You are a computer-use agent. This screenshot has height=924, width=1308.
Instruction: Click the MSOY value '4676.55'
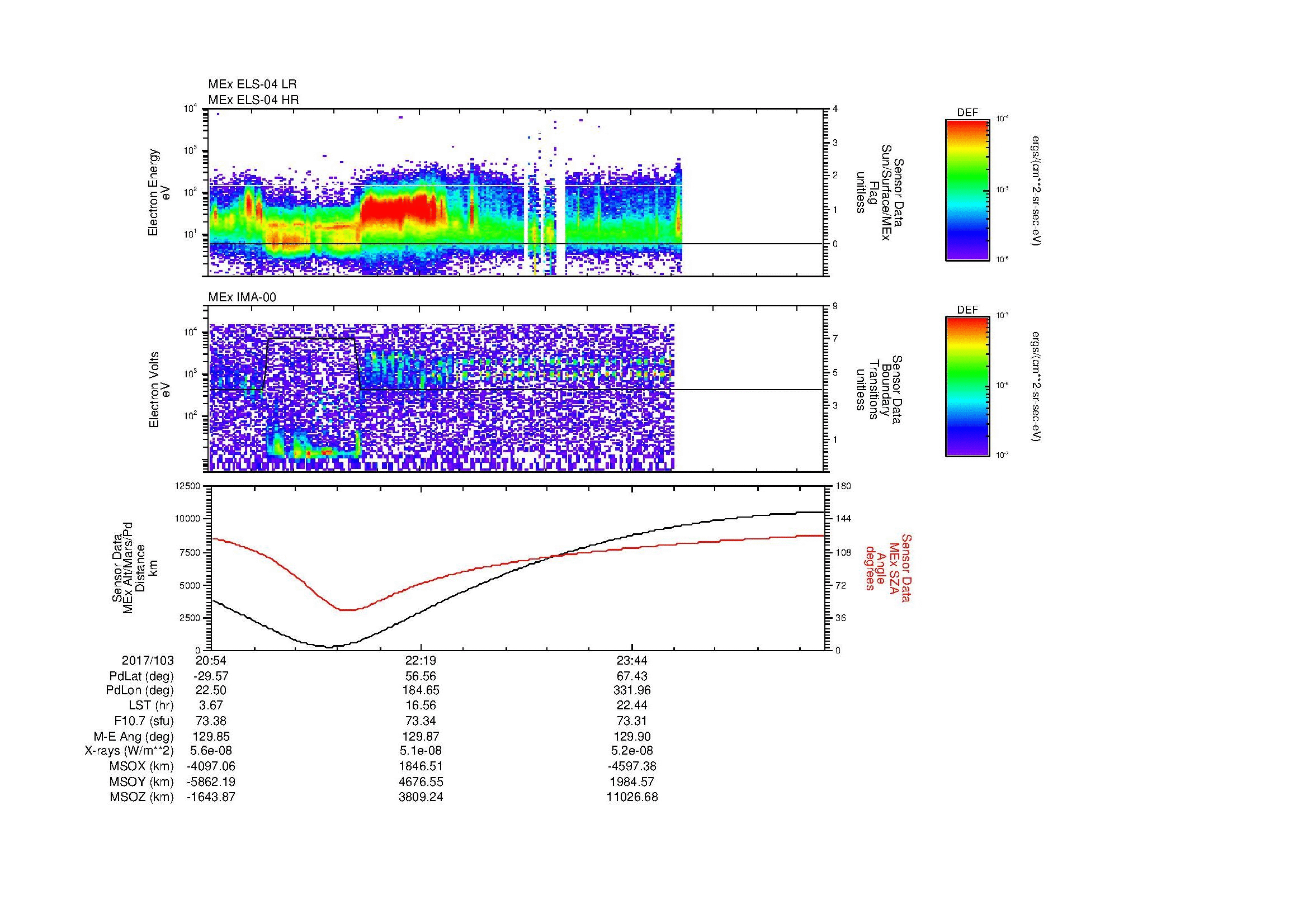point(421,781)
